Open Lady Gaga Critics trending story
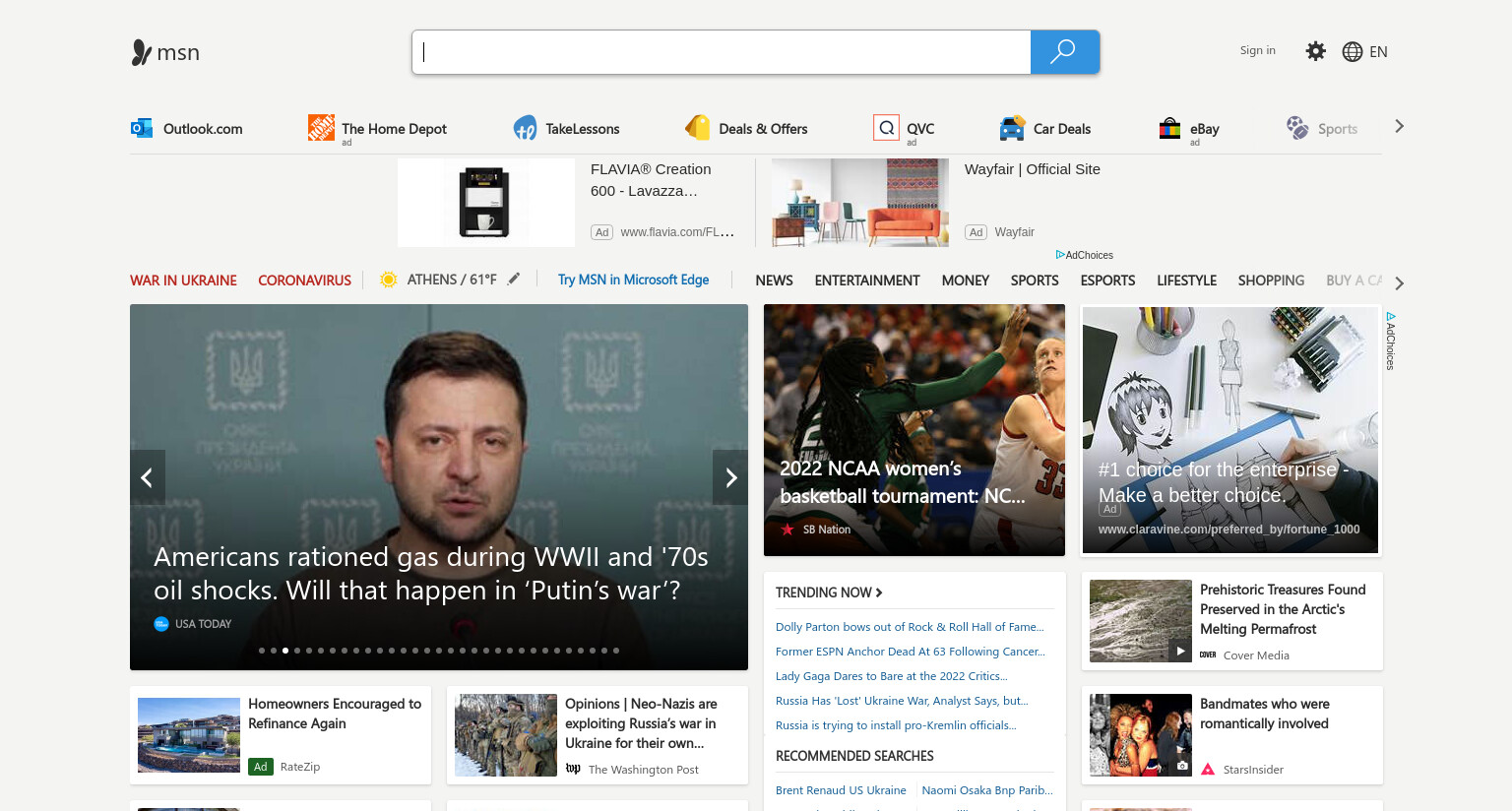 [x=892, y=676]
